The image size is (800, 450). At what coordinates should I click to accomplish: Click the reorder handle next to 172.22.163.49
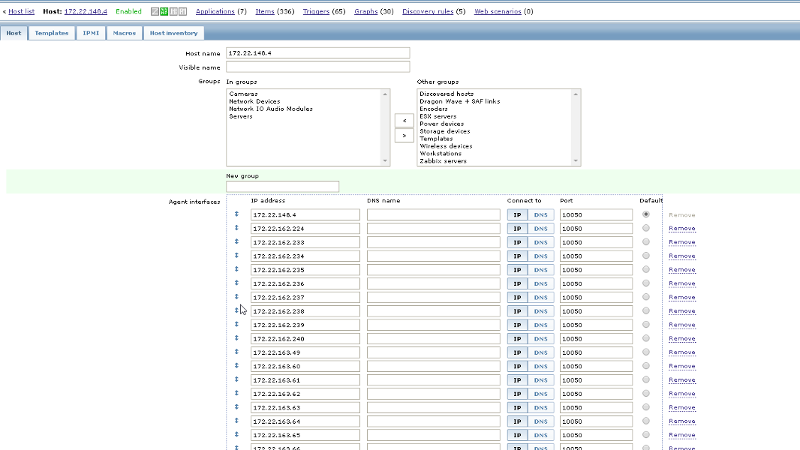(x=237, y=352)
